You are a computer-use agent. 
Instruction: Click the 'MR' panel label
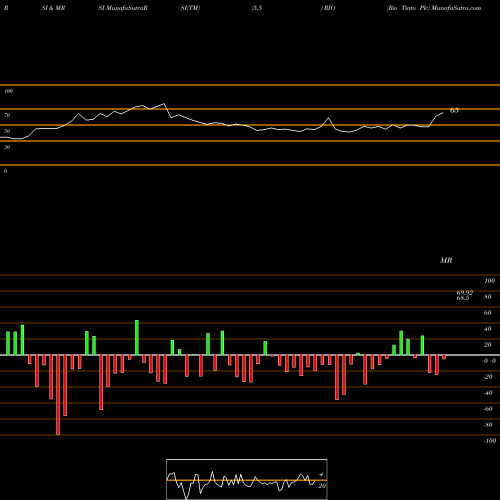446,260
